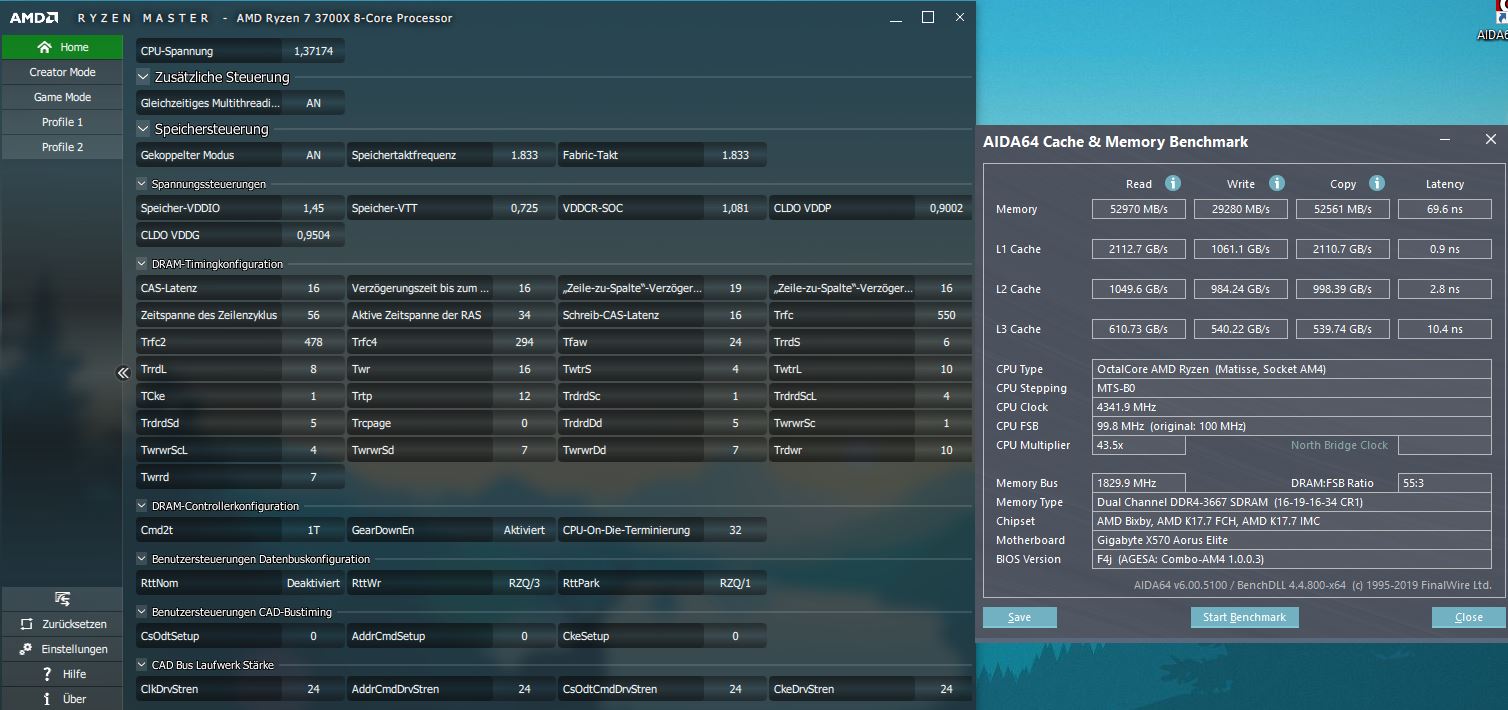Click the DRAM:FSB Ratio 55:3 field
Viewport: 1508px width, 710px height.
(x=1445, y=483)
